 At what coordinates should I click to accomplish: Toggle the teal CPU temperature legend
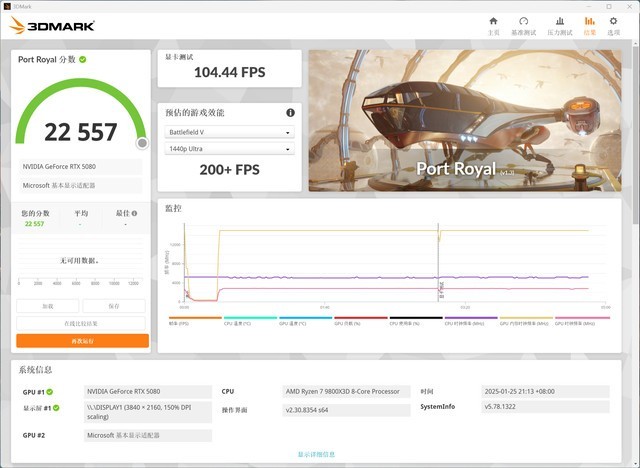click(250, 320)
